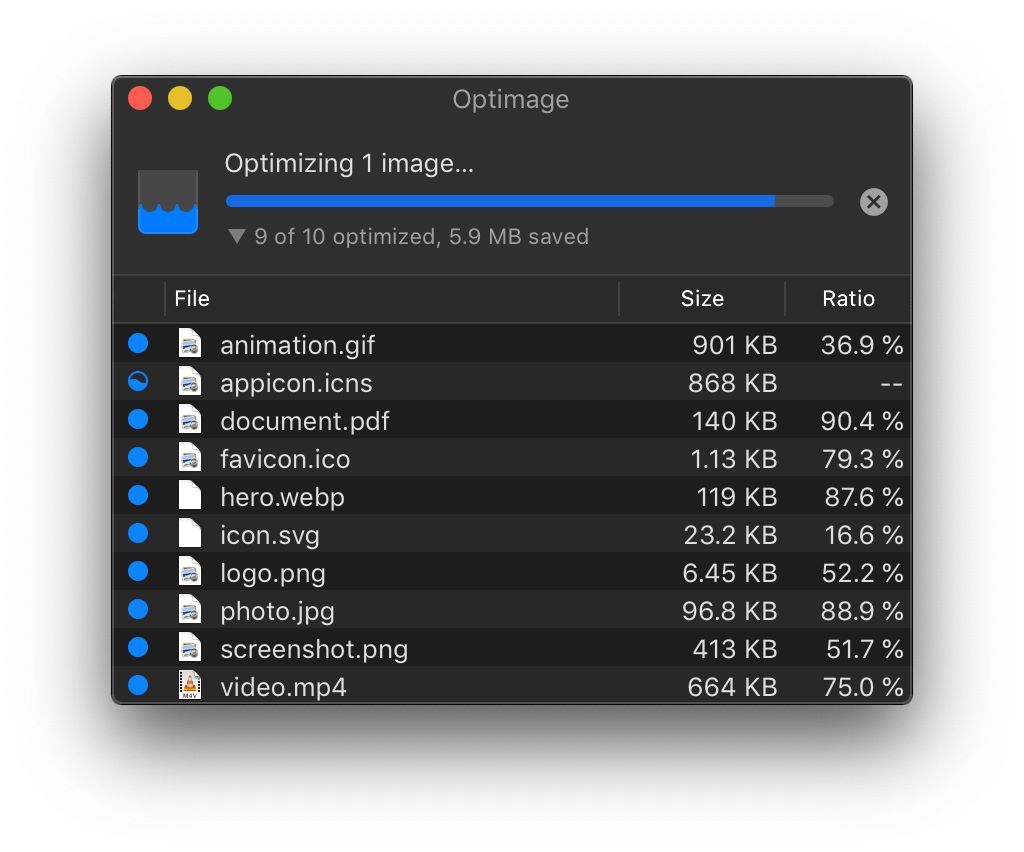
Task: Click the in-progress status indicator for appicon.icns
Action: 138,381
